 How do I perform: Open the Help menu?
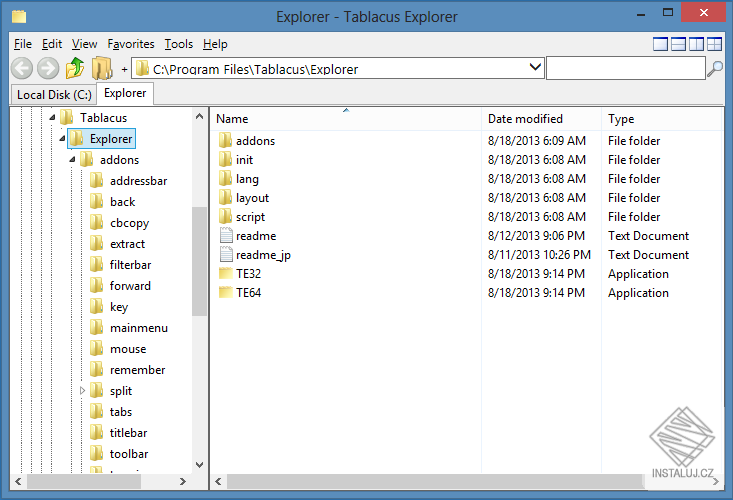click(215, 44)
